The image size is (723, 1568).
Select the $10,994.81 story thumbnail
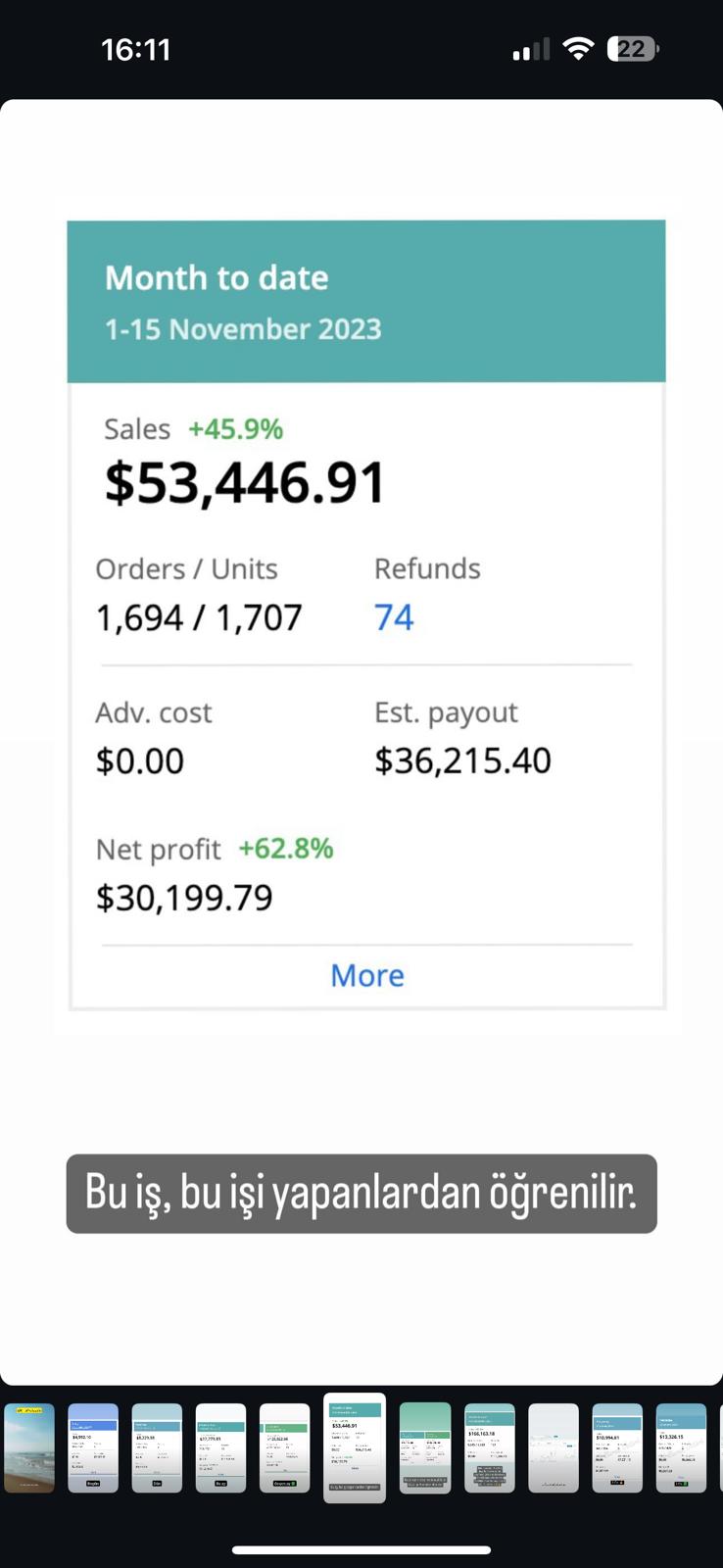point(617,1448)
